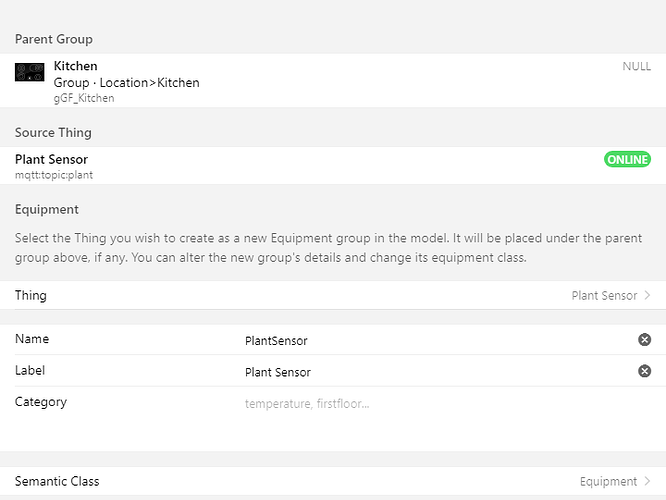This screenshot has width=666, height=500.
Task: Click the chevron arrow in Semantic Class row
Action: click(648, 482)
